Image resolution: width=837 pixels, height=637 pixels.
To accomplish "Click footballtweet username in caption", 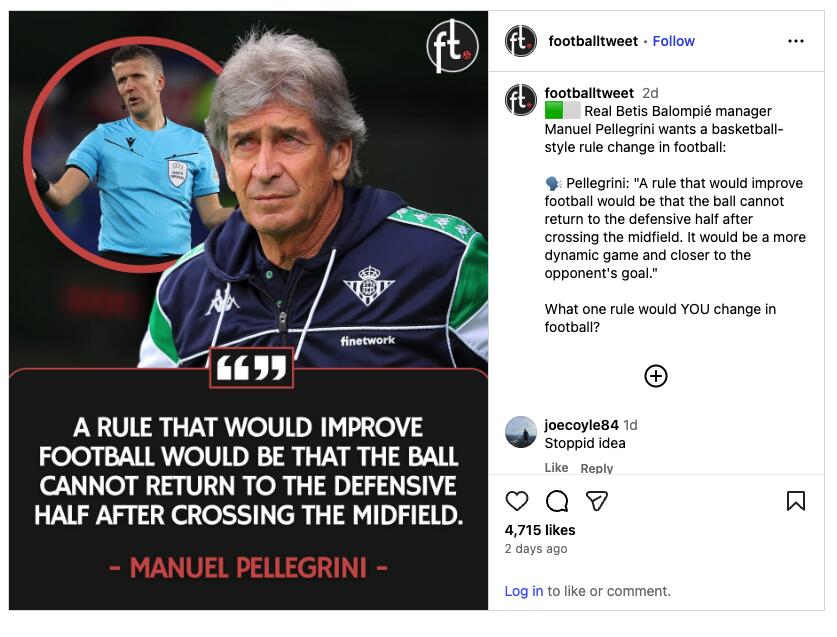I will [589, 93].
